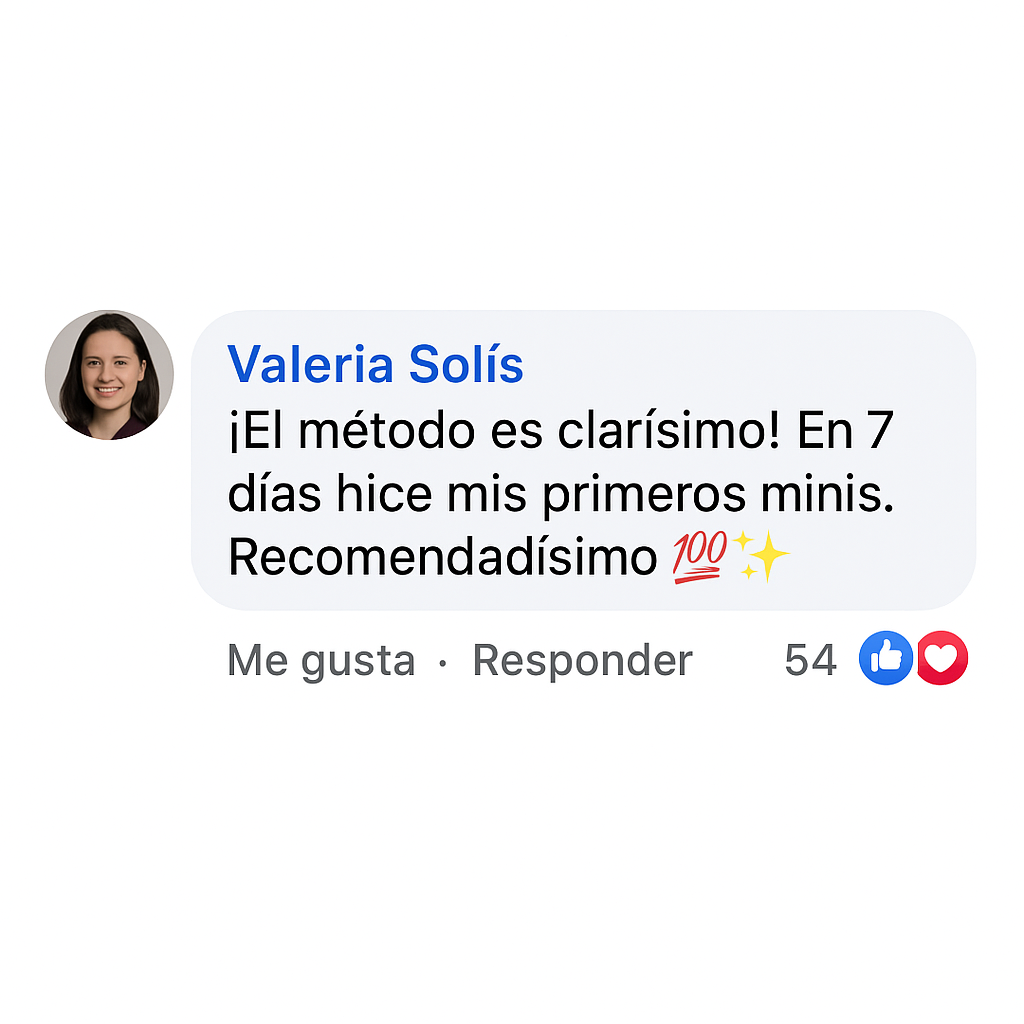This screenshot has width=1024, height=1024.
Task: Click the first name Valeria in the header
Action: coord(310,364)
